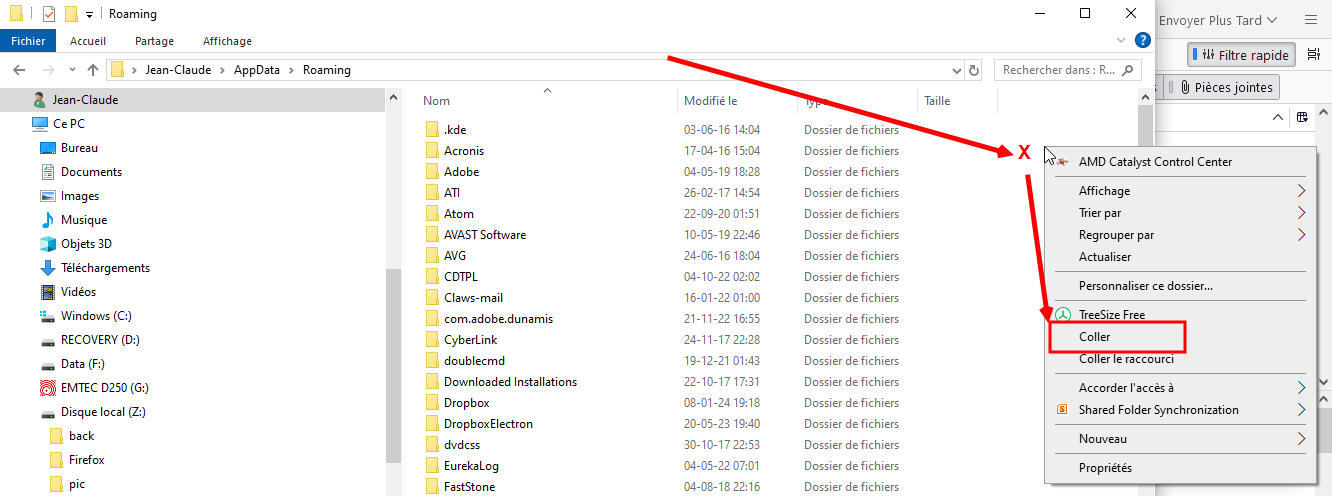Viewport: 1332px width, 496px height.
Task: Click the Windows (C:) drive icon
Action: click(47, 316)
